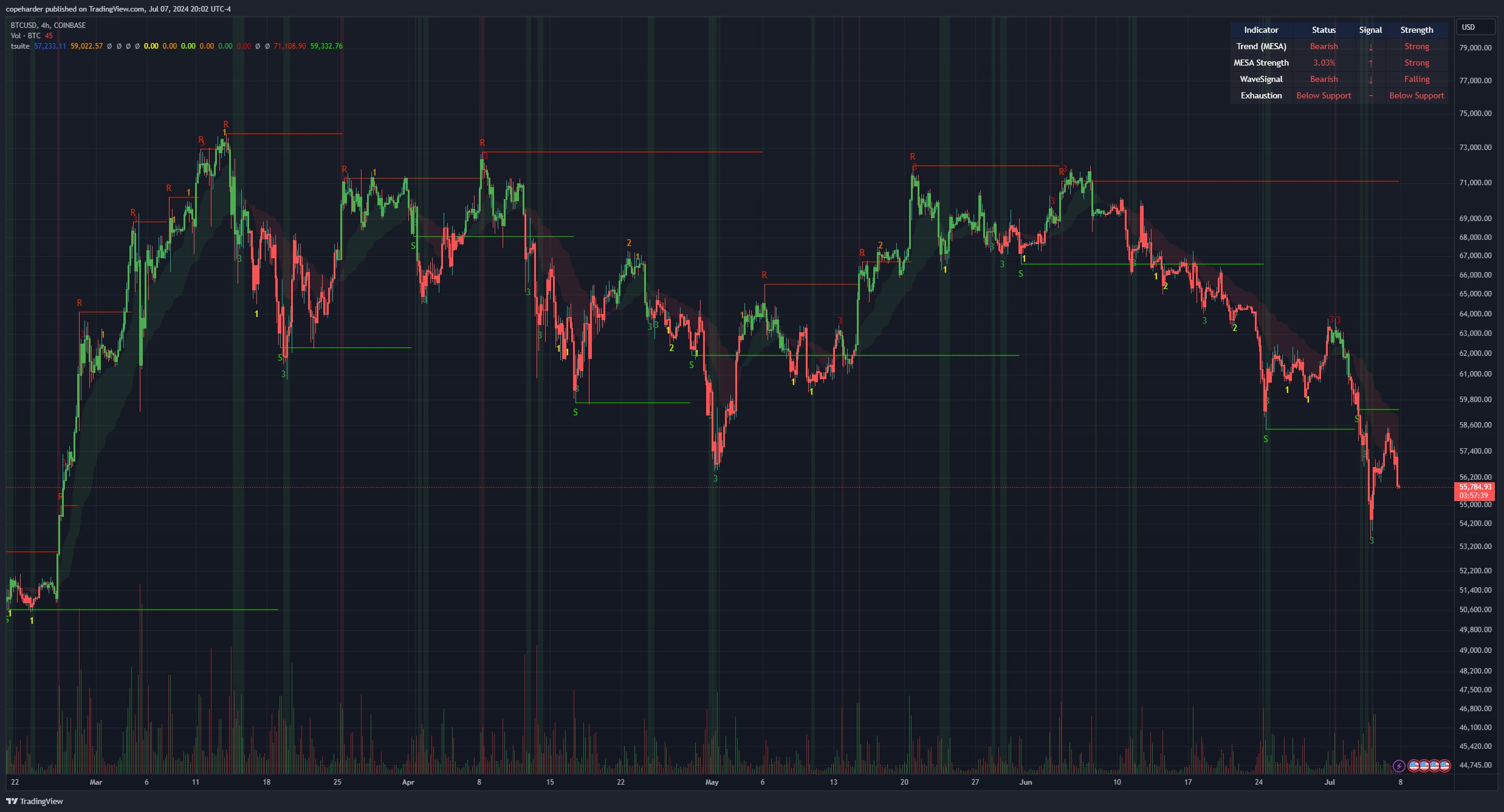Open the leftmost US flag economic event icon
Screen dimensions: 1504x812
[x=1414, y=766]
